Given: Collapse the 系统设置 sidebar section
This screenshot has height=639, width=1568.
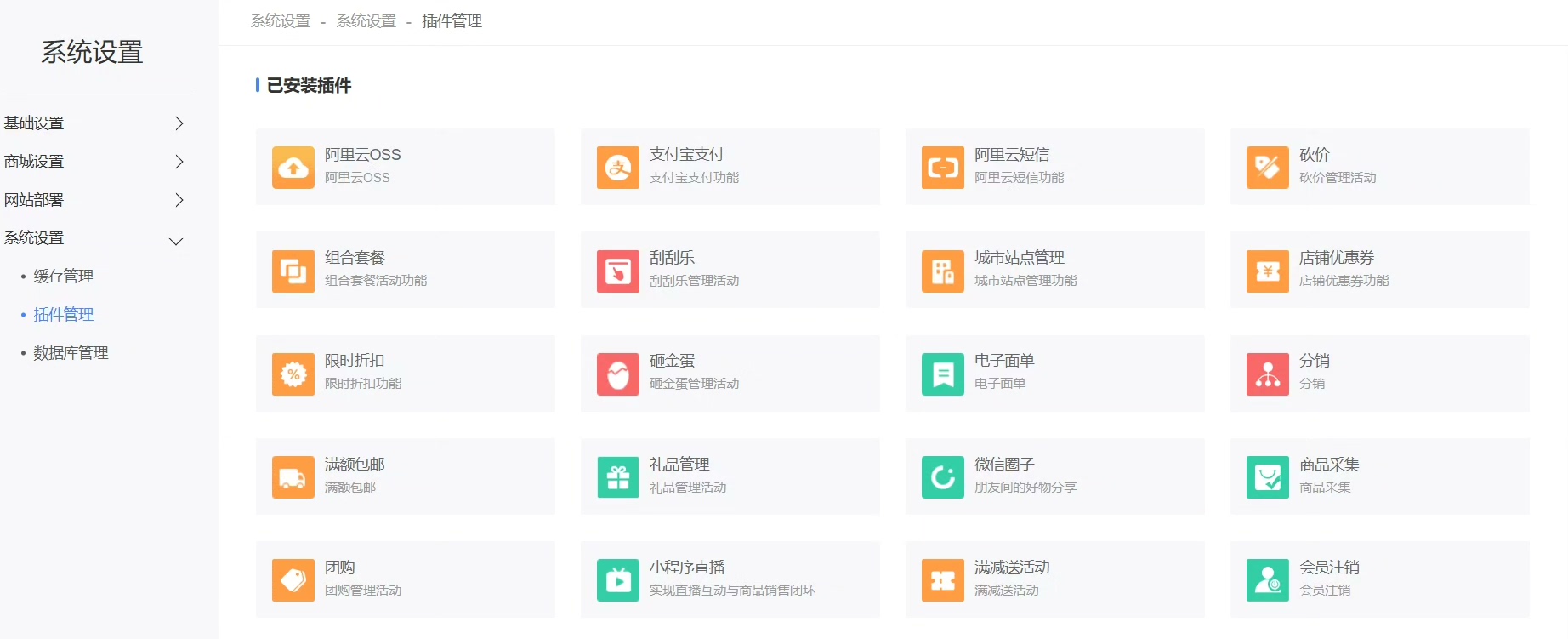Looking at the screenshot, I should pos(176,241).
